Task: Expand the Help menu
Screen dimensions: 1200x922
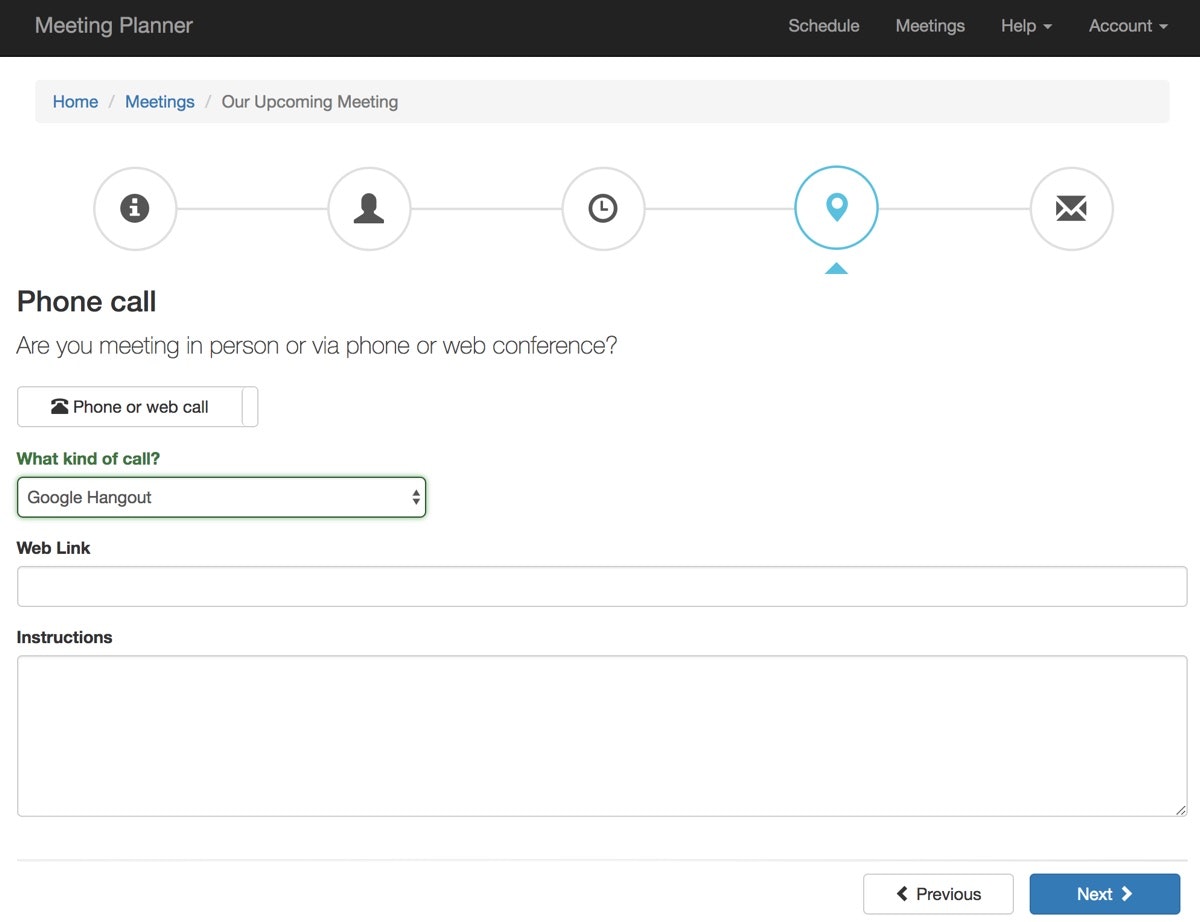Action: [1026, 26]
